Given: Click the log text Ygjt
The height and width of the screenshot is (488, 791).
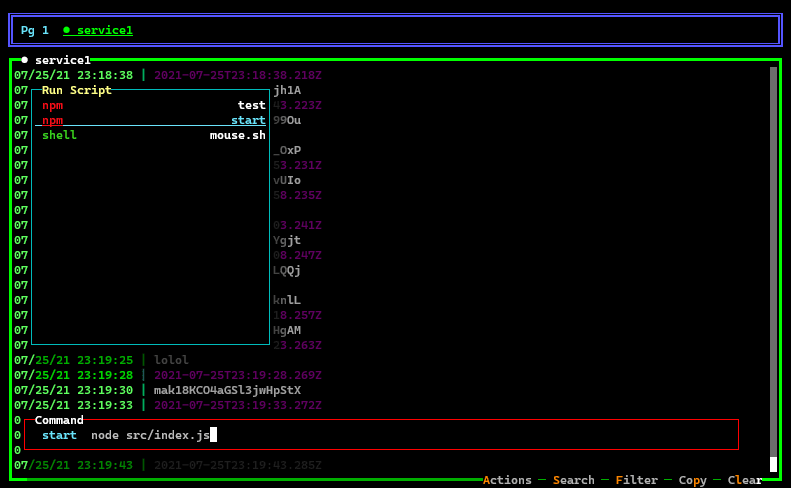Looking at the screenshot, I should pos(287,240).
